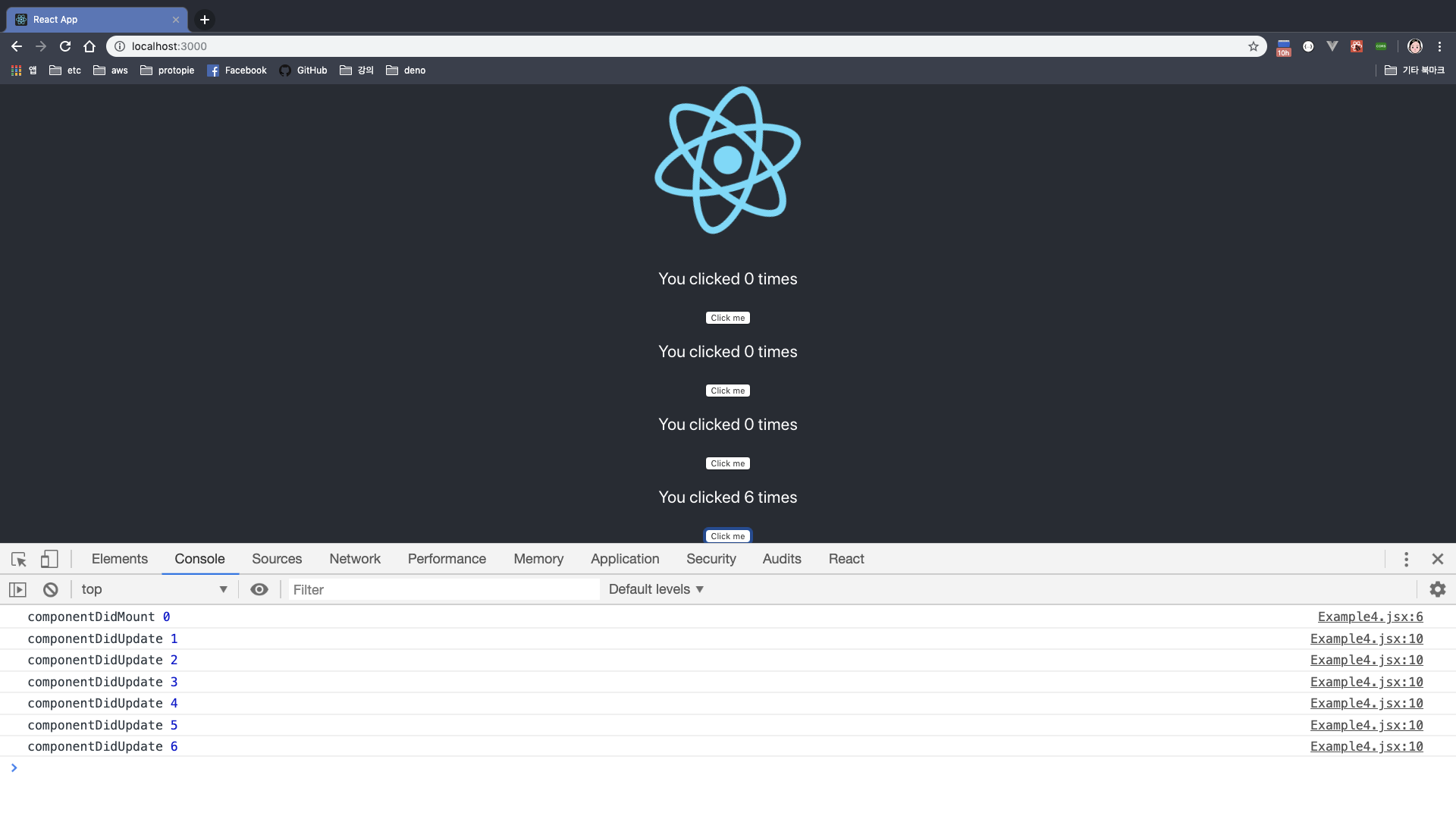Click the console Filter input field
The image size is (1456, 819).
[x=444, y=589]
